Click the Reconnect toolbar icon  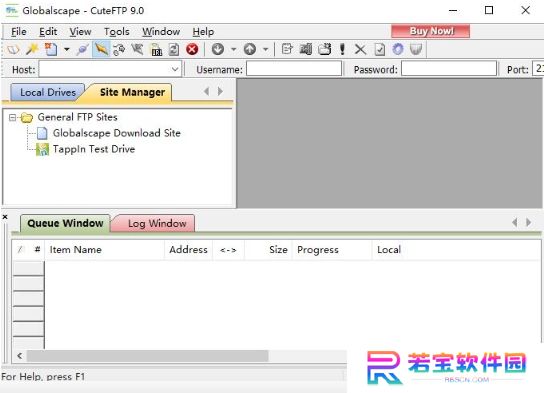coord(119,50)
